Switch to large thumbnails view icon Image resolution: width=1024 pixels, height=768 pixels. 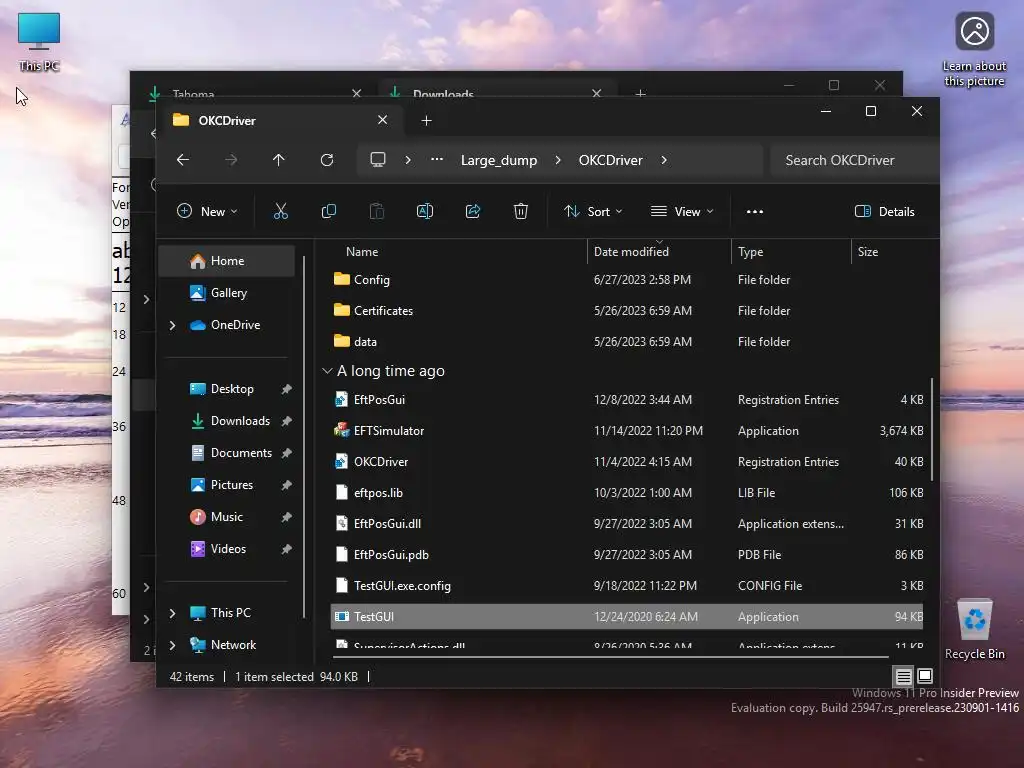click(x=925, y=676)
